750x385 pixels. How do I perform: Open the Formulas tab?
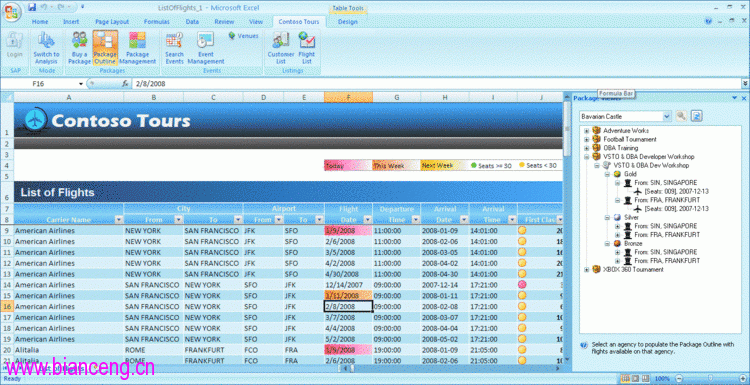[156, 22]
